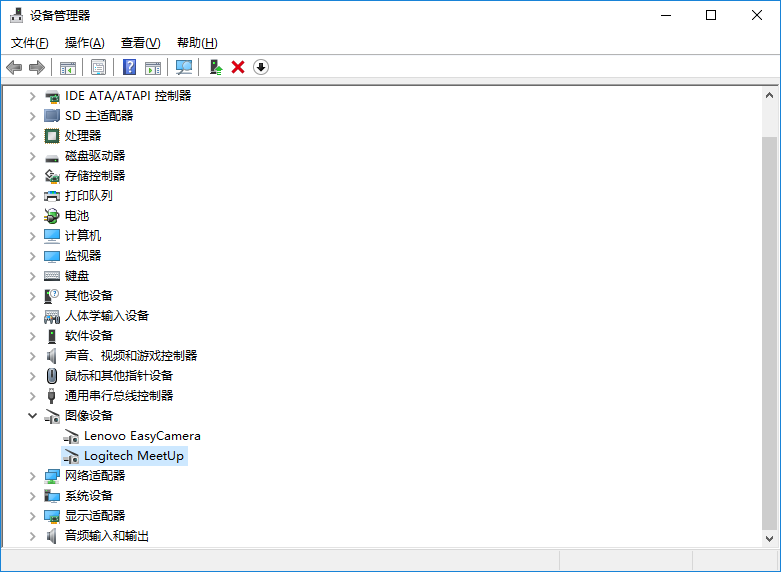Open the 操作(A) menu
Viewport: 781px width, 572px height.
(84, 42)
